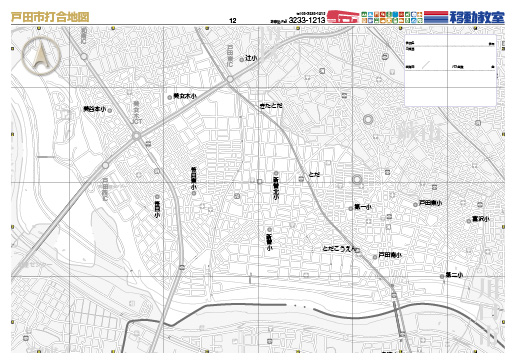Click the 戸田東IC interchange circle
This screenshot has height=364, width=516.
coord(230,79)
